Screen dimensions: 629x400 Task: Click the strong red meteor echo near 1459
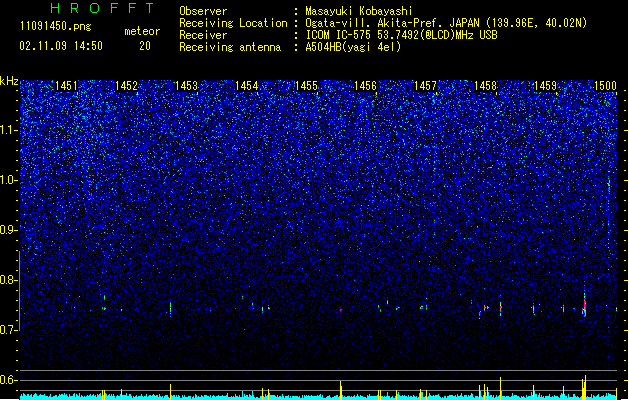tap(584, 306)
